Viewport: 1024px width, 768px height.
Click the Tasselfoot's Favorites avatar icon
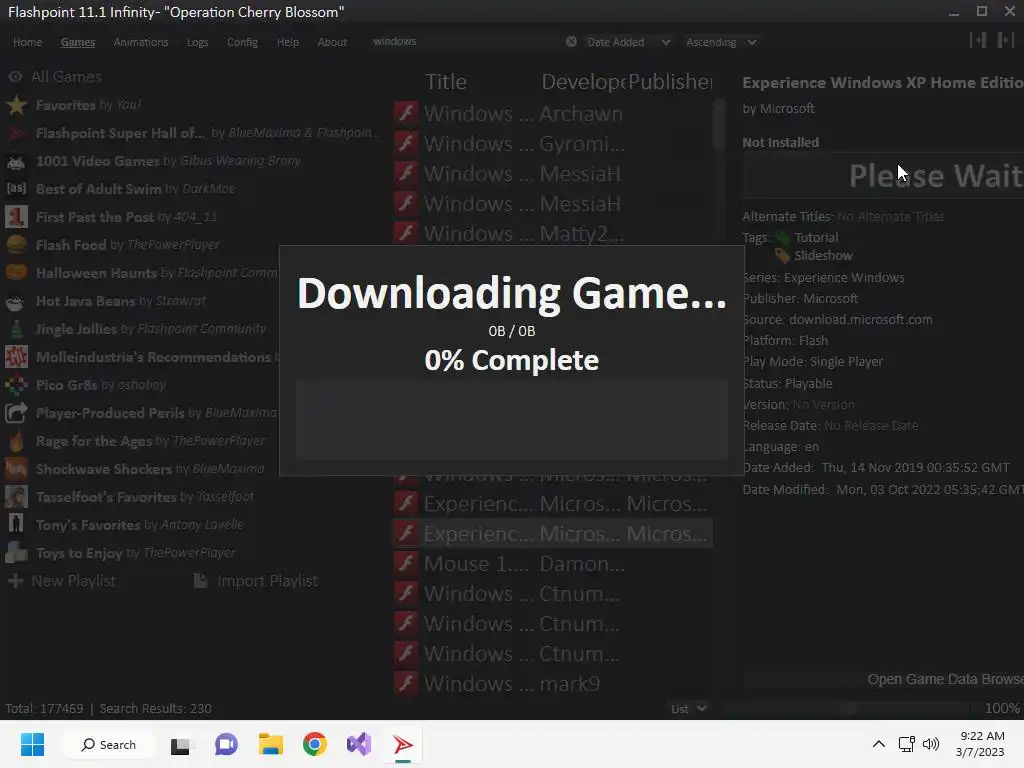point(16,497)
